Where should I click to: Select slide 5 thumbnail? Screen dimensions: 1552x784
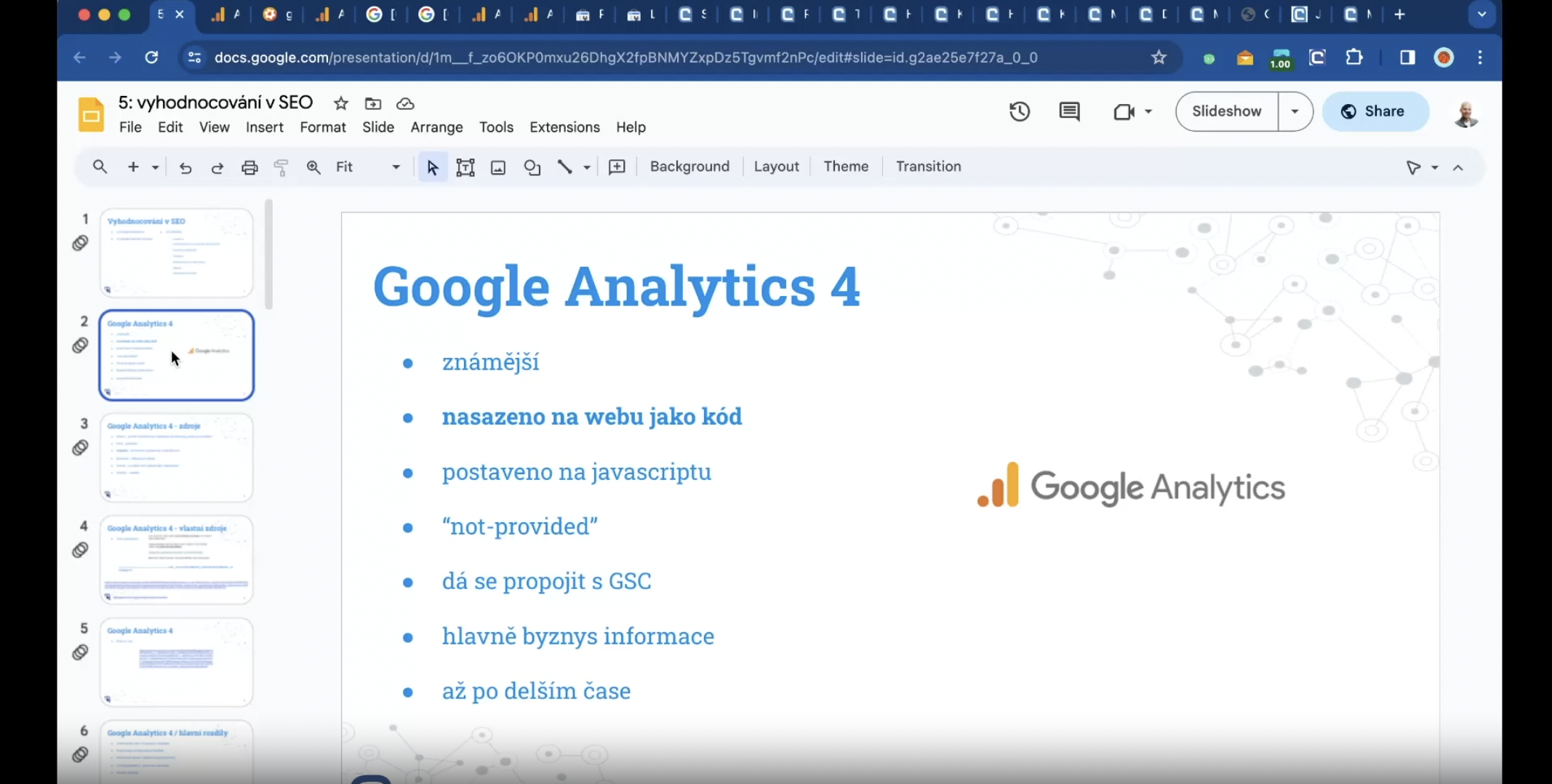pyautogui.click(x=176, y=663)
